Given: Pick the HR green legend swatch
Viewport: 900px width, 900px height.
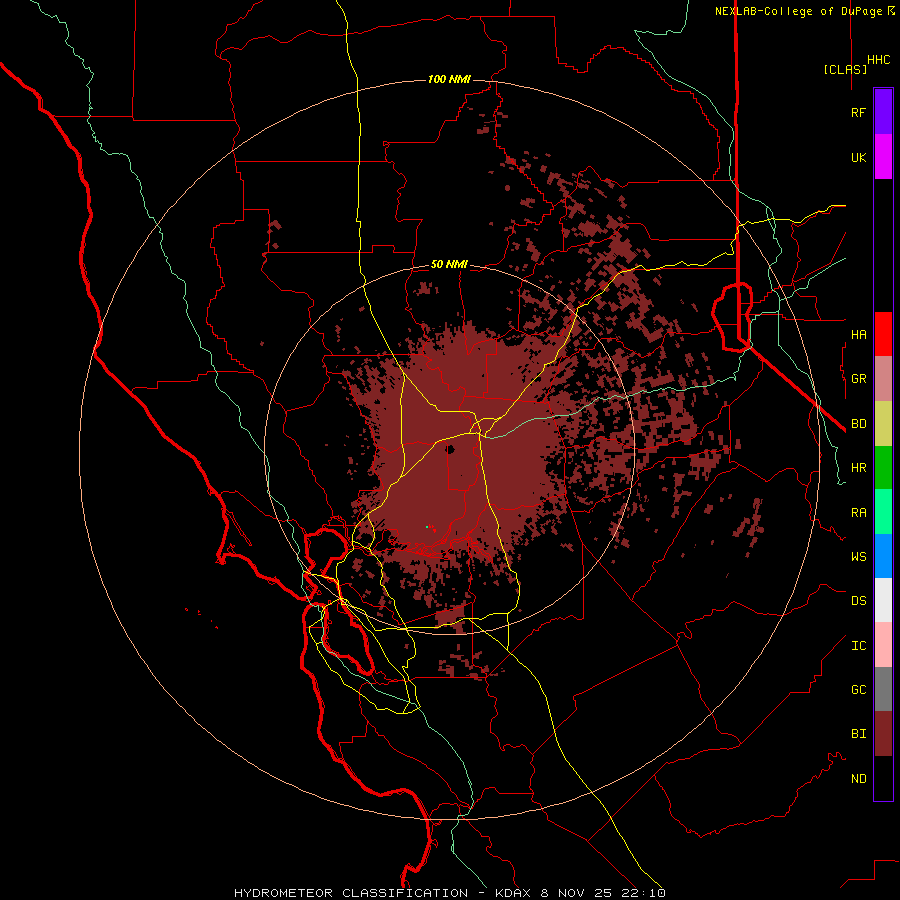Looking at the screenshot, I should tap(883, 468).
